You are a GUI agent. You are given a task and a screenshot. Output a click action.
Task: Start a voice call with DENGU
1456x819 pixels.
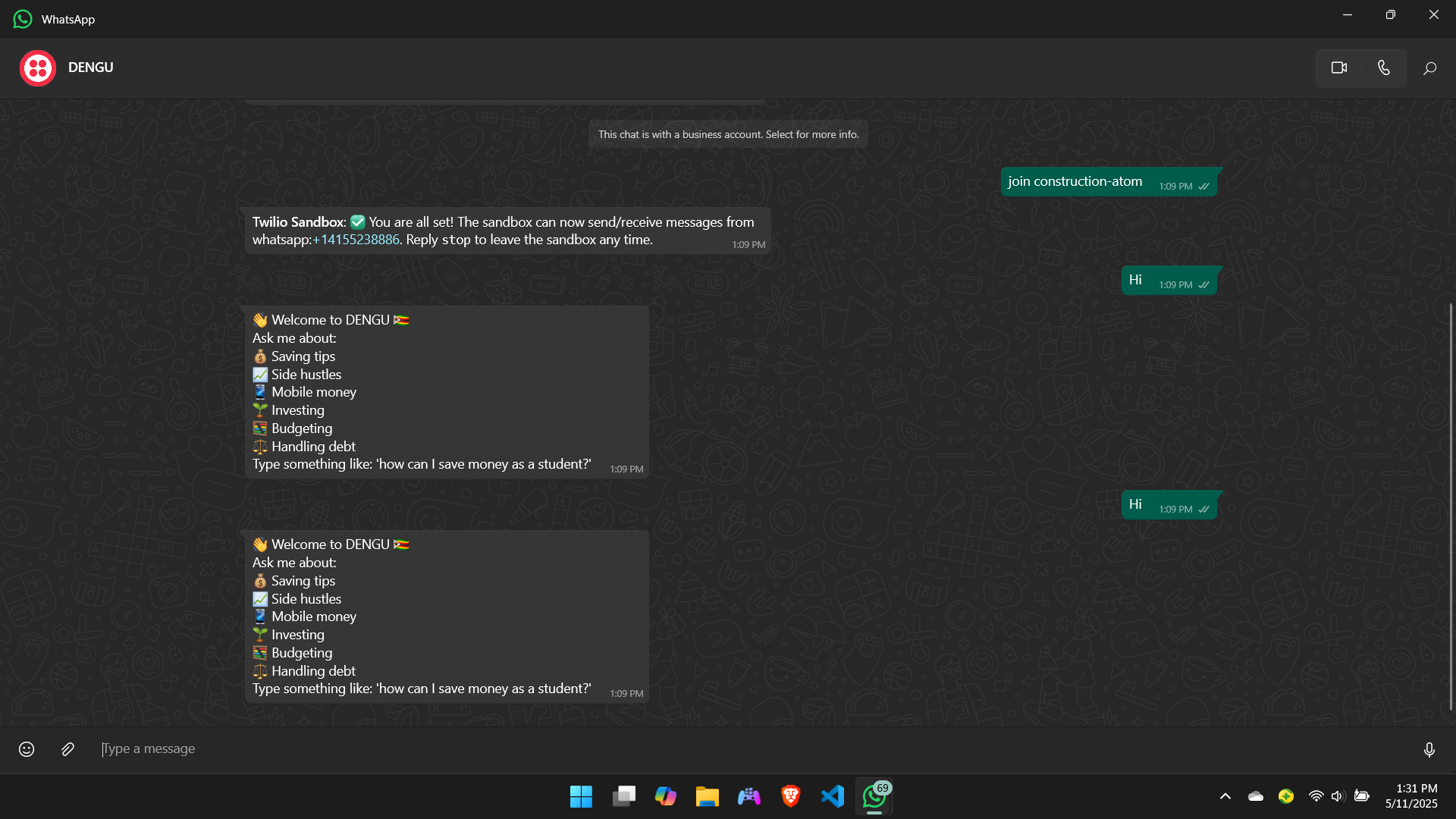pyautogui.click(x=1384, y=68)
